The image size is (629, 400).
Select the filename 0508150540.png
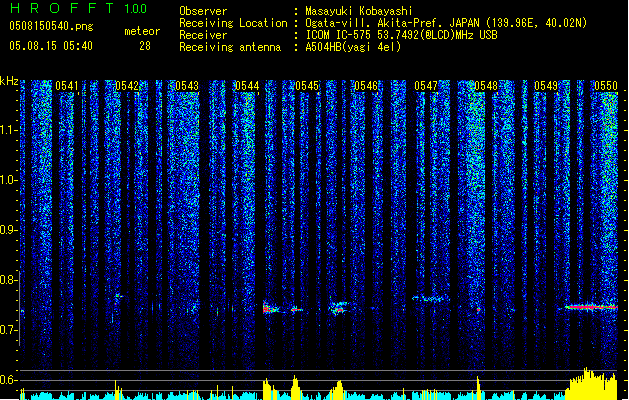pos(51,26)
